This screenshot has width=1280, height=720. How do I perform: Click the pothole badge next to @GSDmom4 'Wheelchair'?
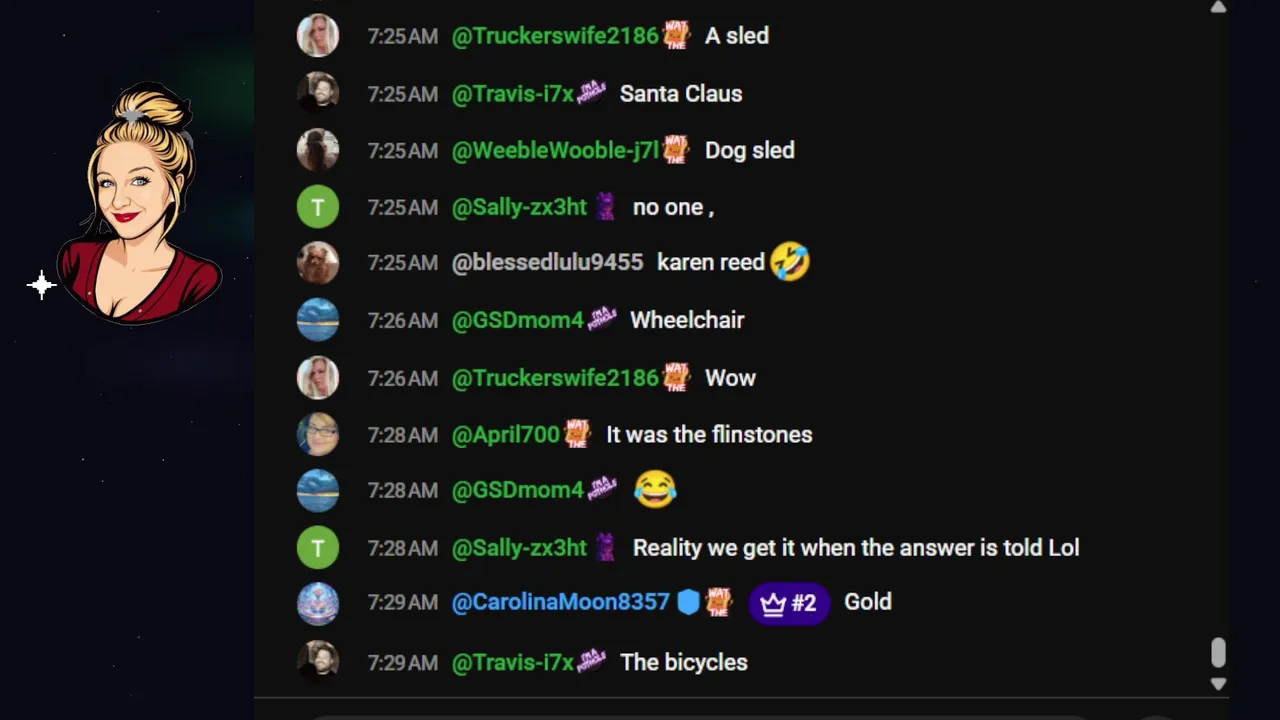[x=602, y=319]
